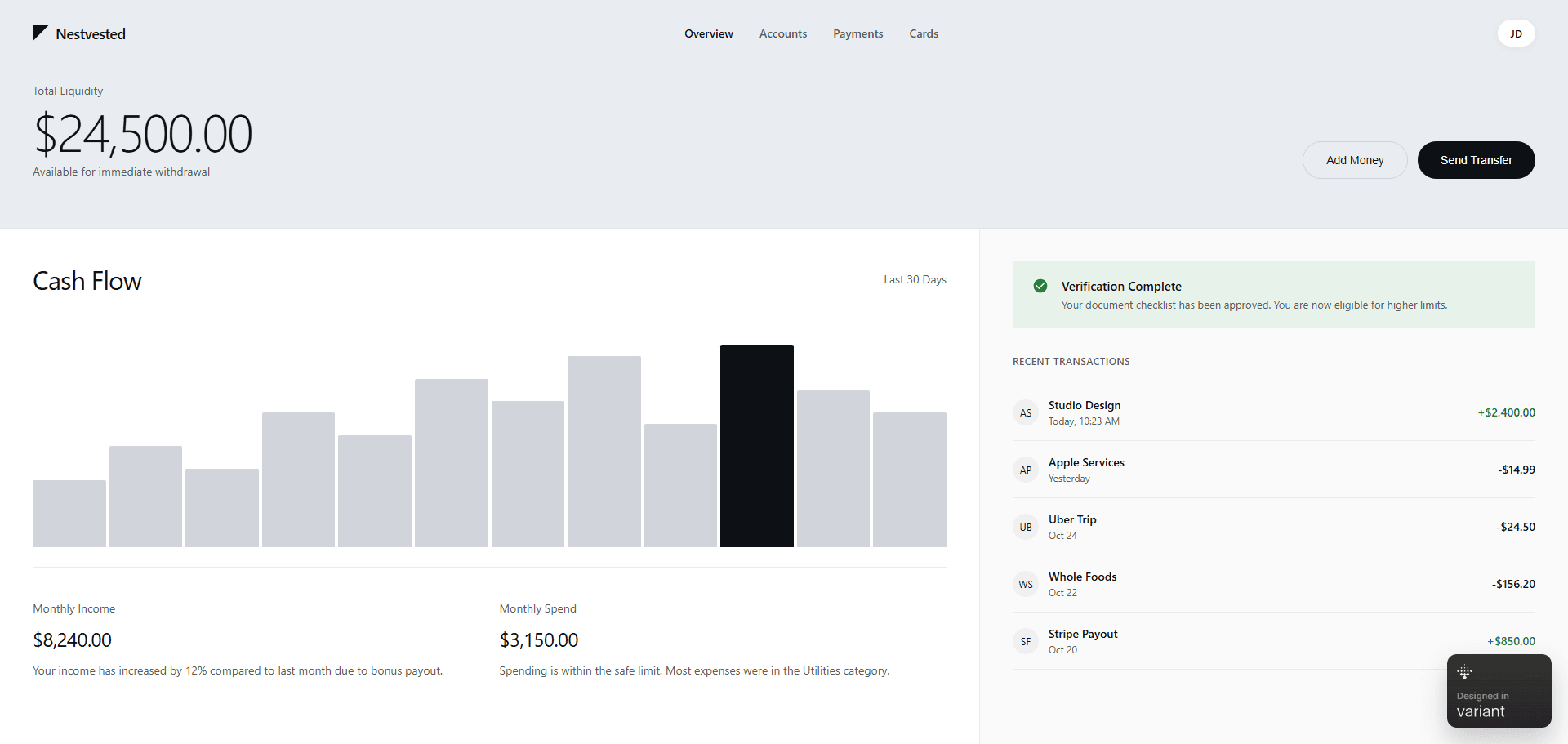Click the Send Transfer button

pos(1476,160)
